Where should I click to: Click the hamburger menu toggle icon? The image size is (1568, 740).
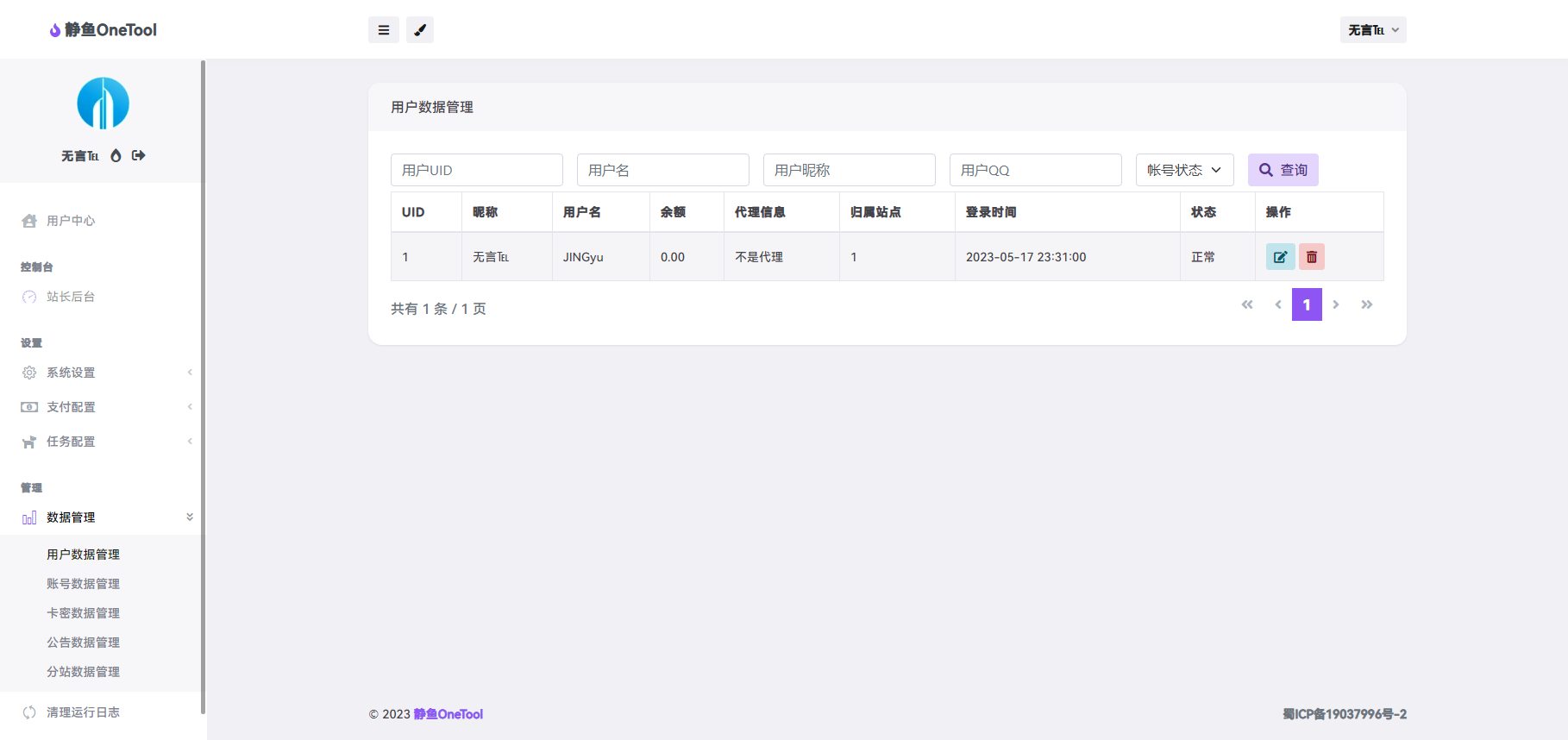[x=383, y=30]
